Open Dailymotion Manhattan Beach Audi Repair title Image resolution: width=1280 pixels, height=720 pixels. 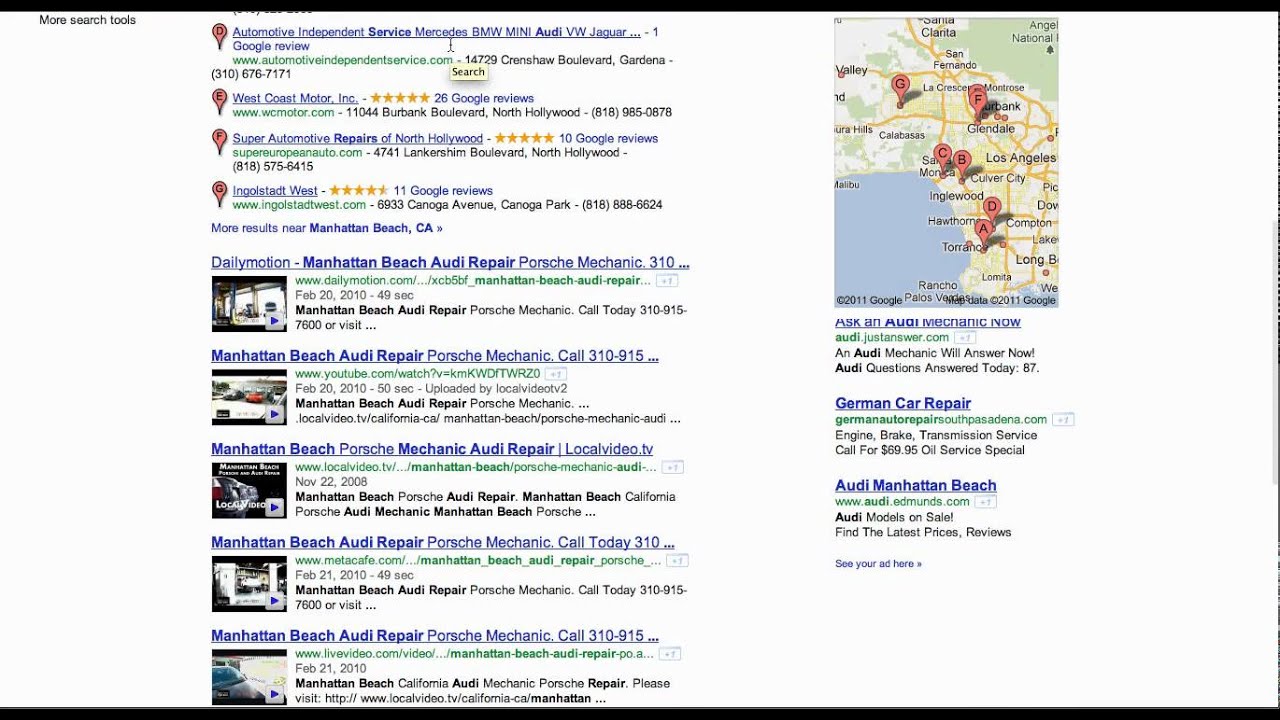(450, 263)
